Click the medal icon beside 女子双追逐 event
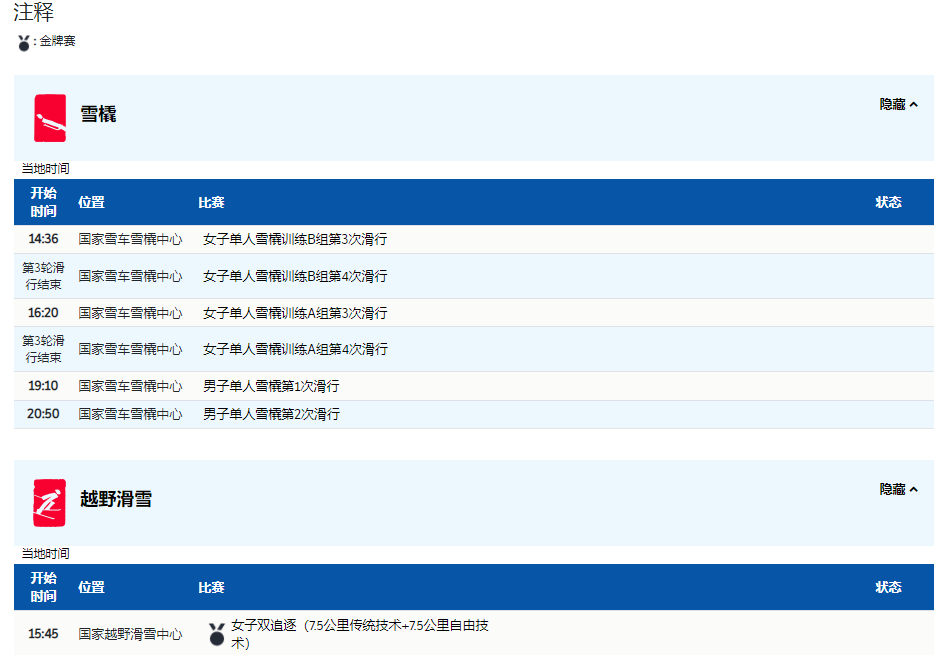Image resolution: width=935 pixels, height=655 pixels. coord(217,634)
